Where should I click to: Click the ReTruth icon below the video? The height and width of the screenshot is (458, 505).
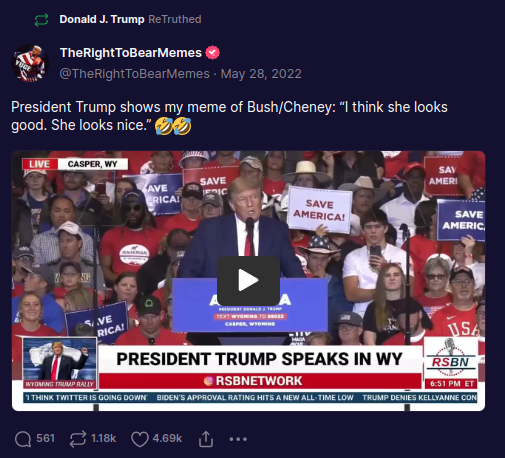78,439
